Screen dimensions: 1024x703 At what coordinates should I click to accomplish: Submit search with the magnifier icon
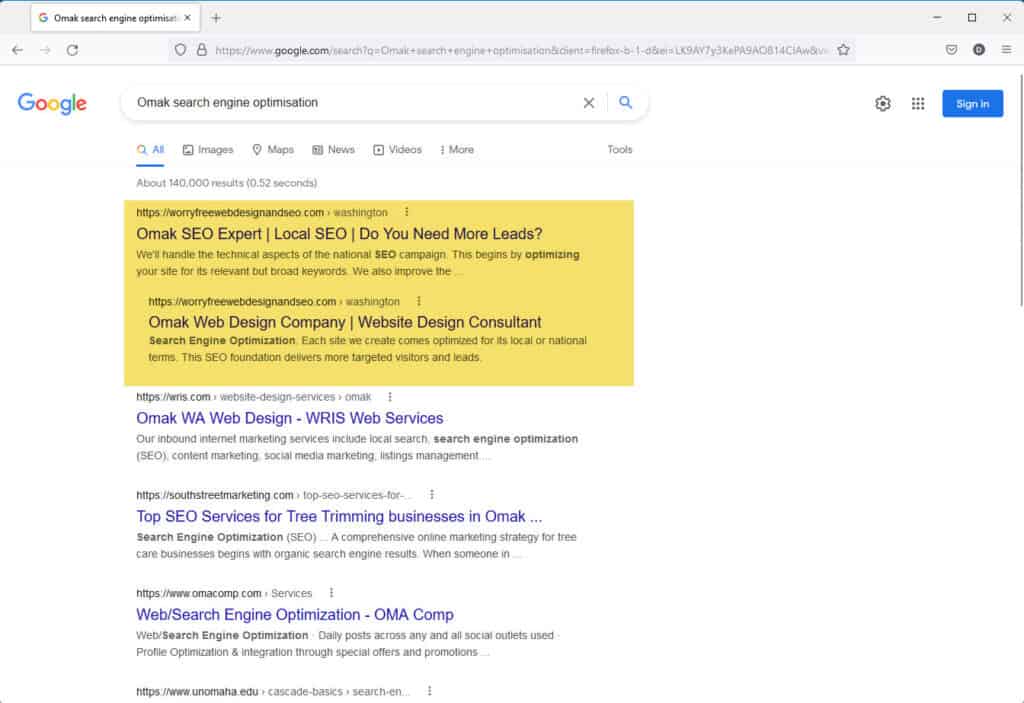(625, 103)
